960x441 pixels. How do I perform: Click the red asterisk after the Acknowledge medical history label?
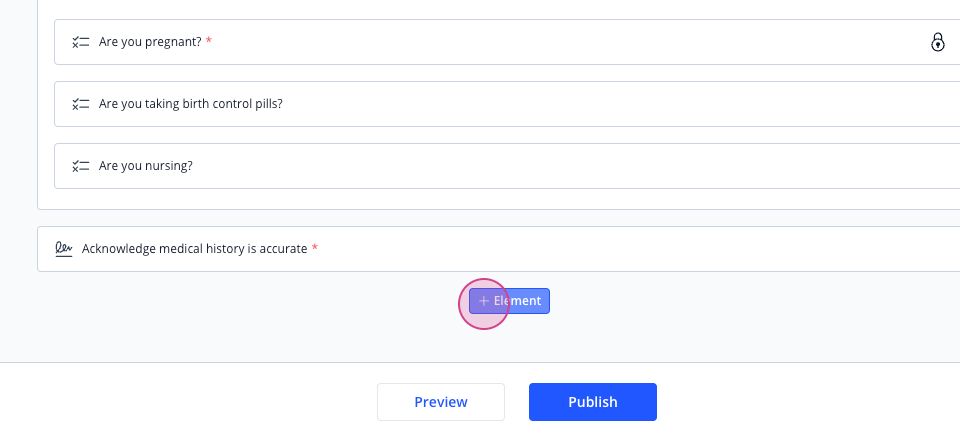coord(315,247)
